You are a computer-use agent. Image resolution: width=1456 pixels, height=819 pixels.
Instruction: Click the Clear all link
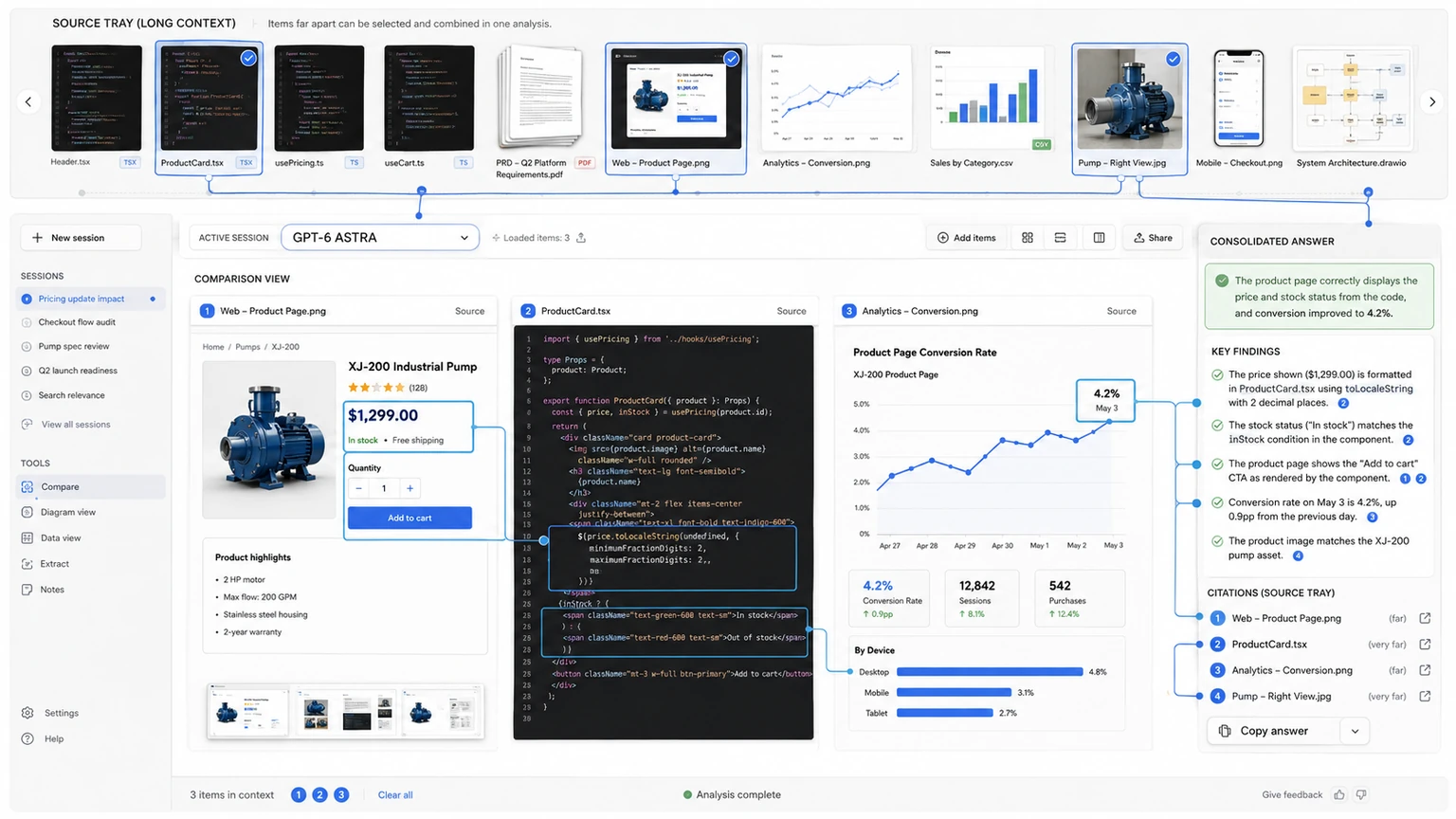click(x=395, y=795)
